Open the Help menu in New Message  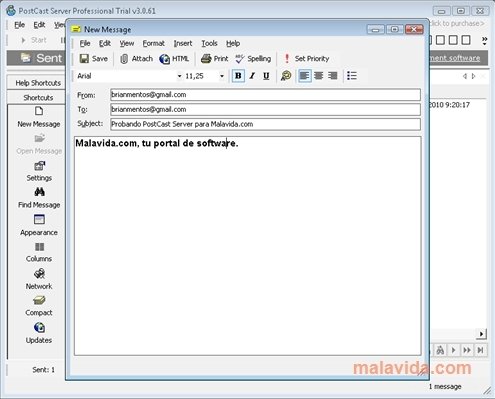pos(233,43)
